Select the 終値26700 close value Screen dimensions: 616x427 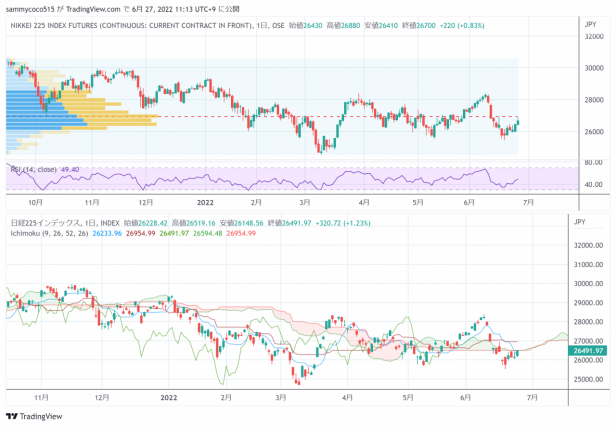coord(418,26)
